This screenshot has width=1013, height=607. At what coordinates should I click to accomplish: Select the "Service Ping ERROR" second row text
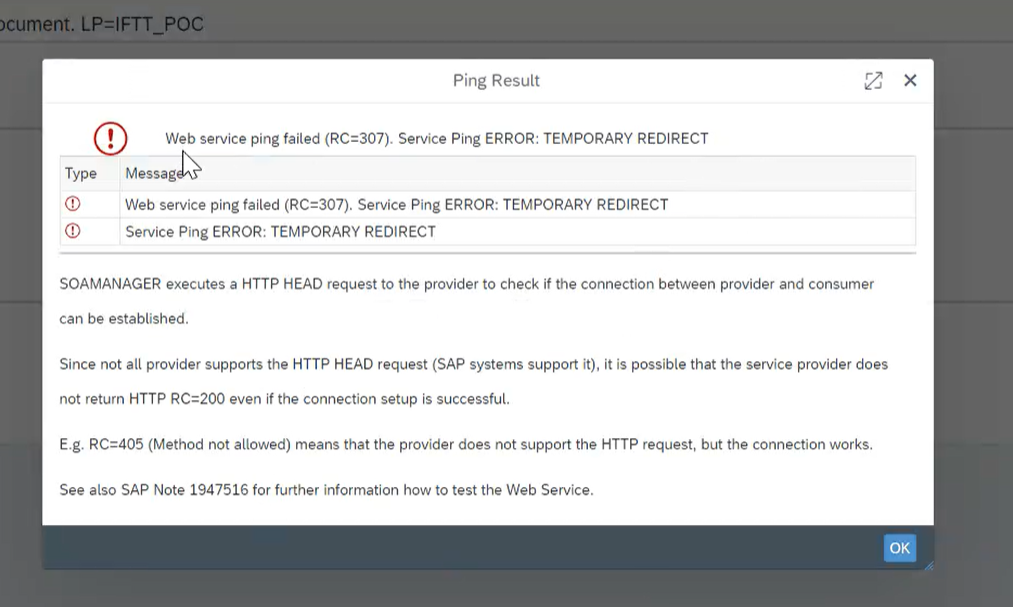pyautogui.click(x=280, y=231)
